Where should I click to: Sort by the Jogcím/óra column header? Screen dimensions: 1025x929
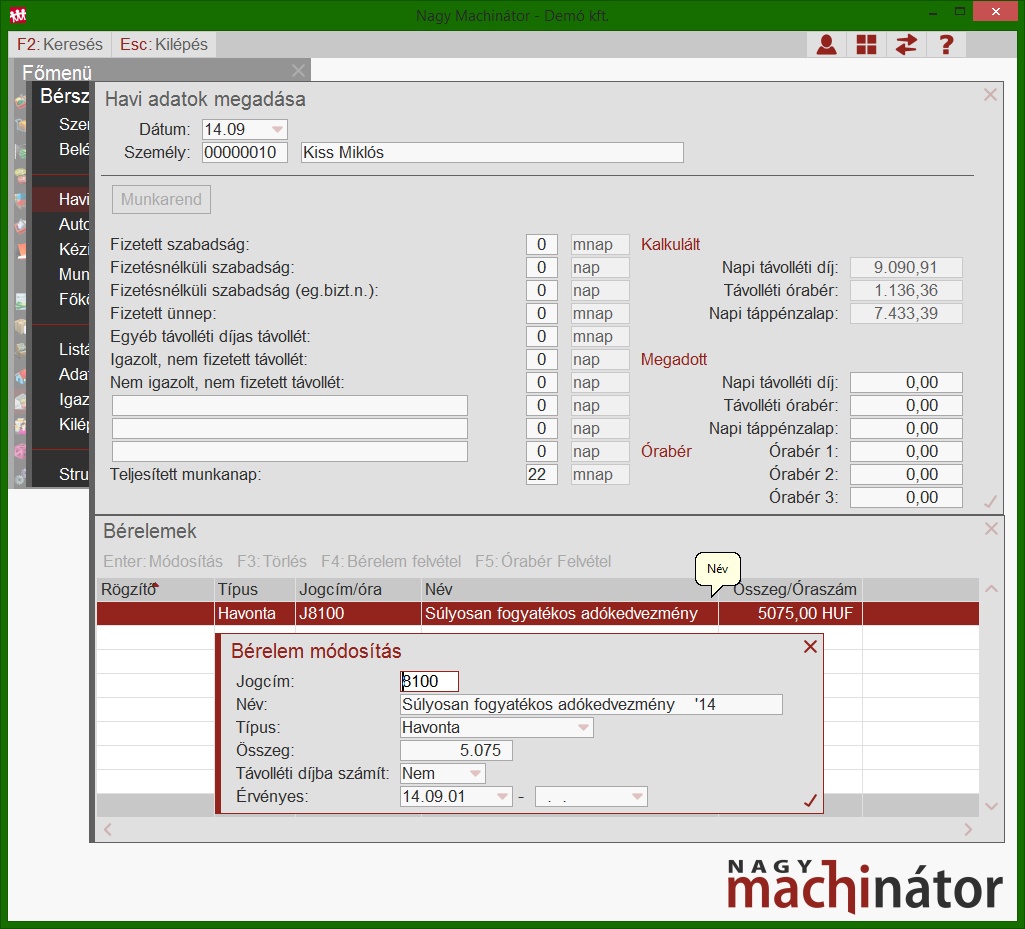358,589
